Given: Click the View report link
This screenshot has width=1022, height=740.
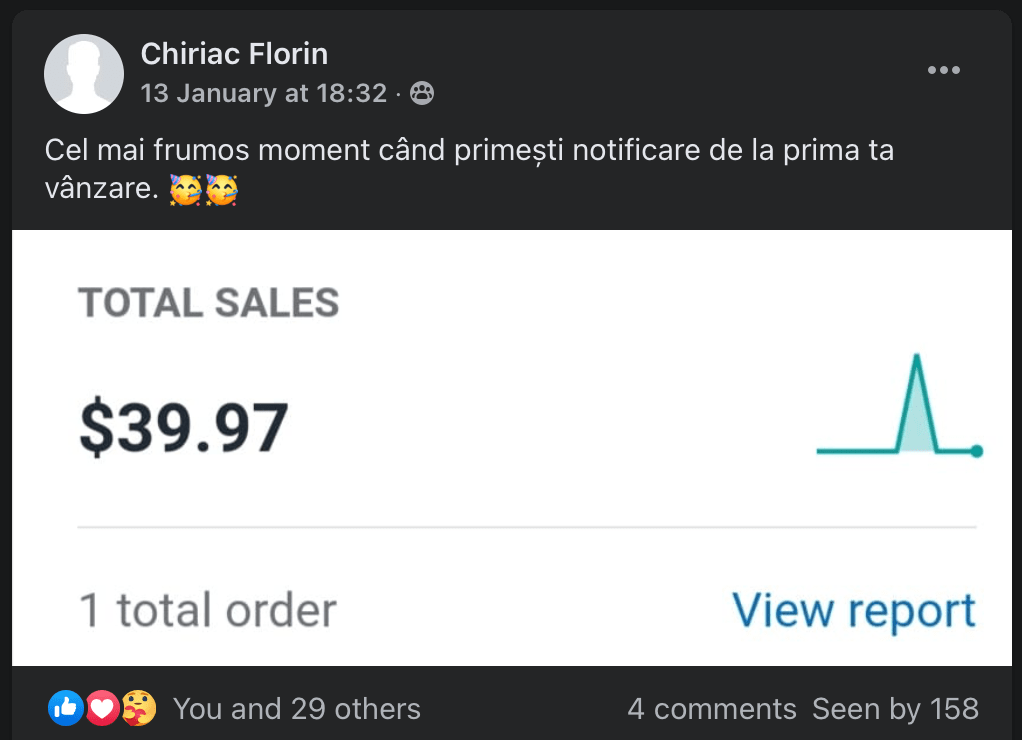Looking at the screenshot, I should [853, 610].
